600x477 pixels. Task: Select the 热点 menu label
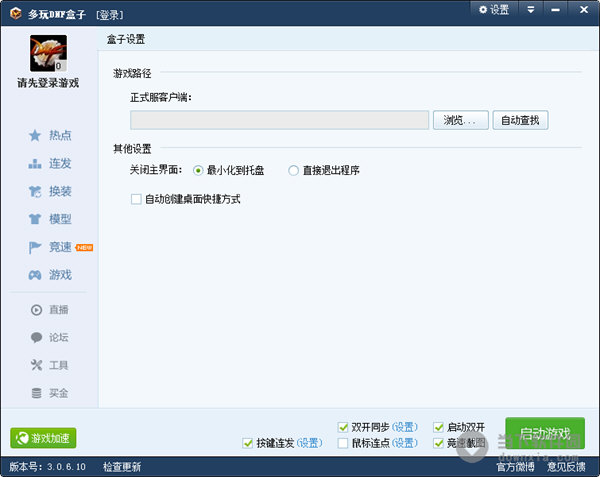60,135
